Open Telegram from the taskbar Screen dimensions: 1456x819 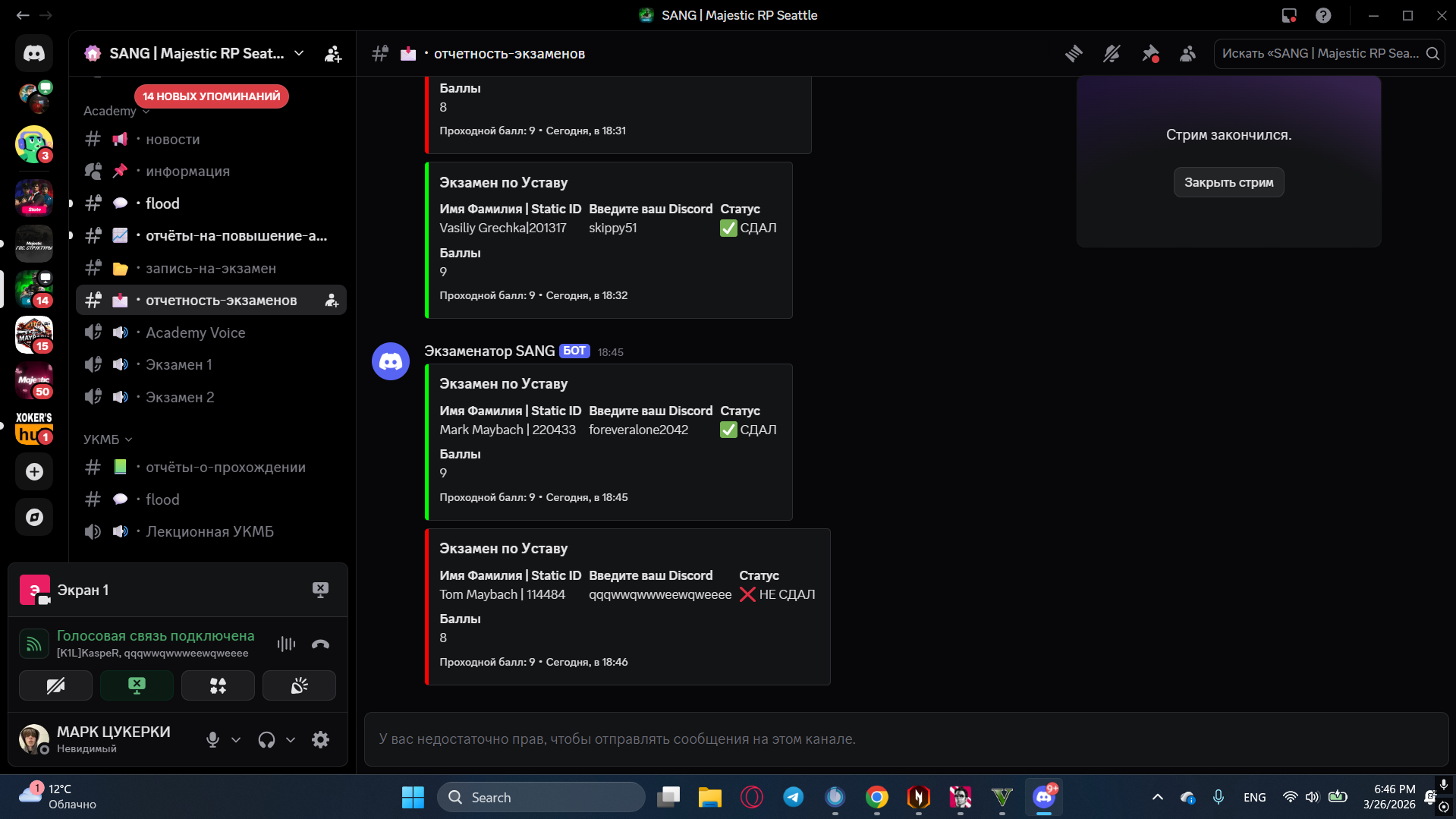click(794, 797)
